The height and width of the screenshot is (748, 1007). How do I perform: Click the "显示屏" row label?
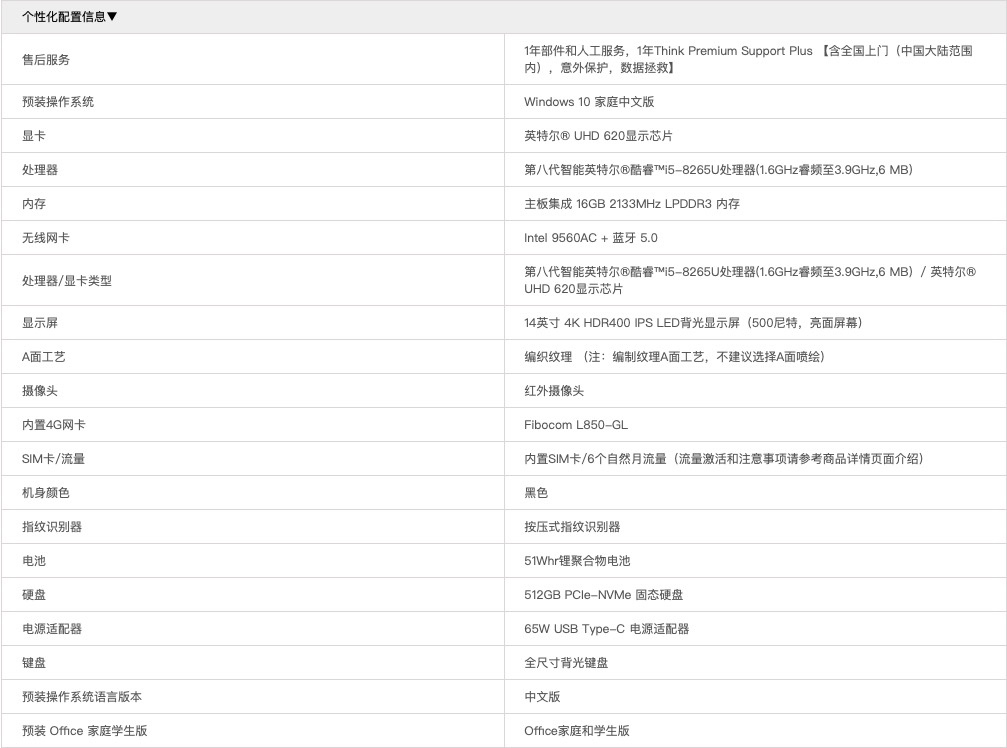click(x=40, y=322)
